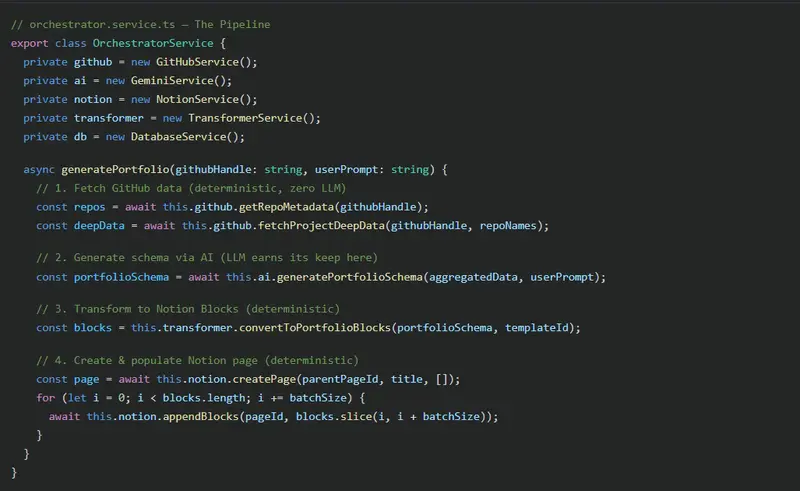The height and width of the screenshot is (491, 800).
Task: Click the userPrompt parameter in method signature
Action: (x=346, y=169)
